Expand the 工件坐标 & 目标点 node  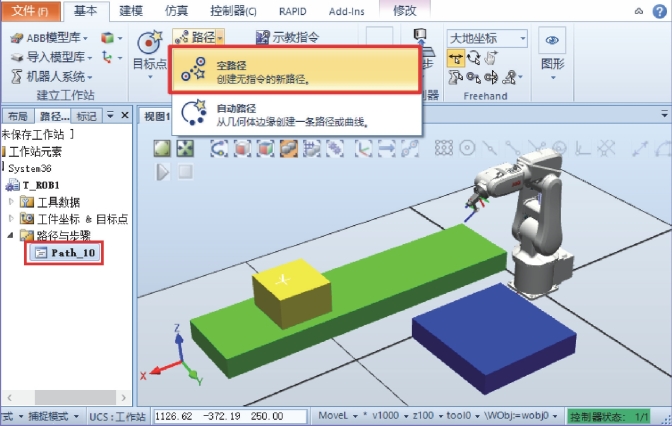[12, 218]
